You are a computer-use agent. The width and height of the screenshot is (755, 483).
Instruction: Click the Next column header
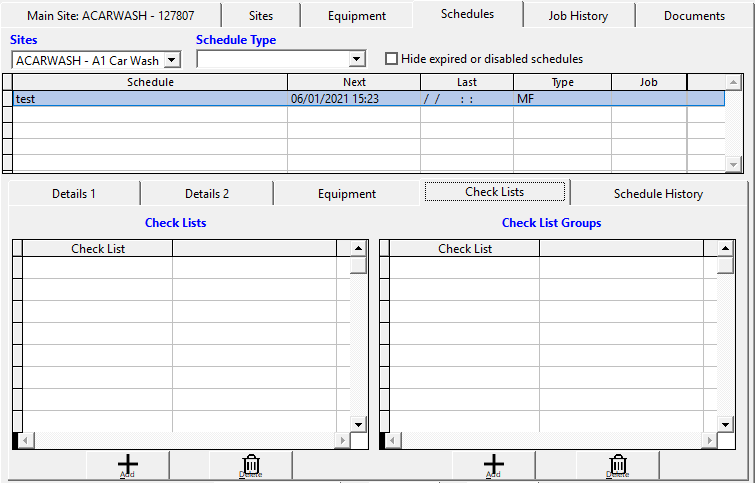click(354, 82)
